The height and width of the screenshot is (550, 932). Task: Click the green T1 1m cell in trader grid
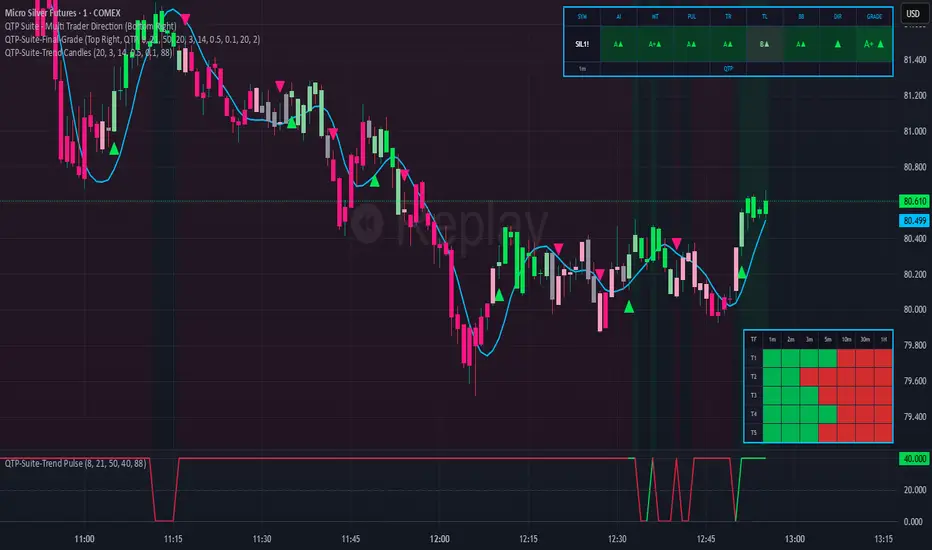(772, 358)
